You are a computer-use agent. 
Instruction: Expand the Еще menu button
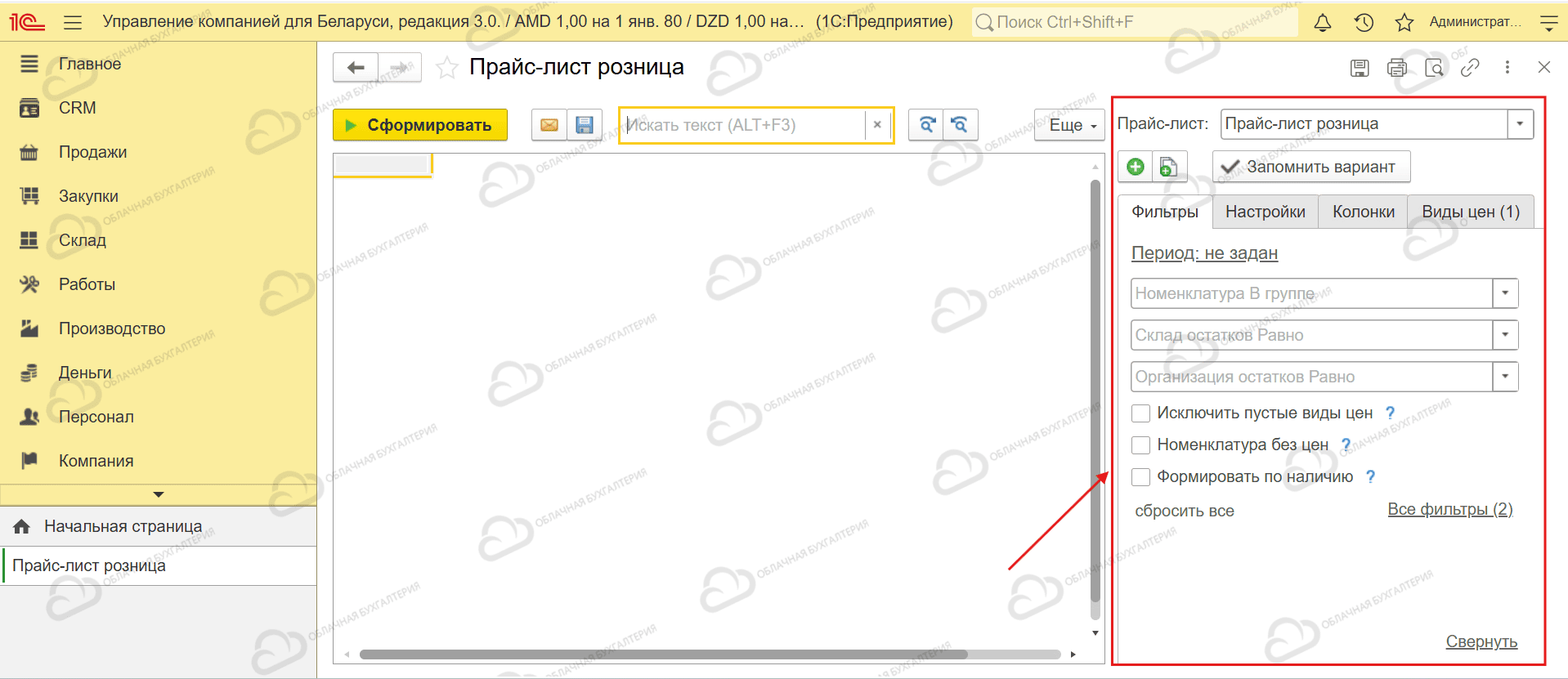[1069, 125]
